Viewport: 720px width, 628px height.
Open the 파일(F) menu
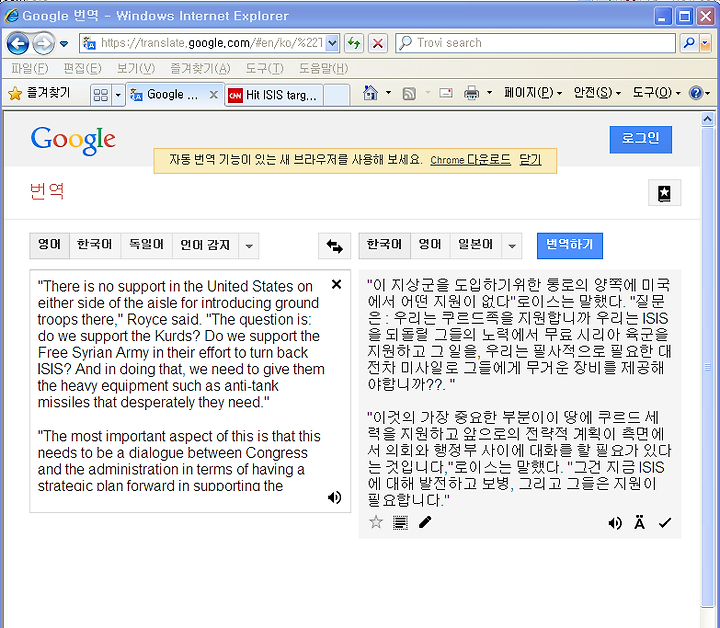(x=29, y=68)
